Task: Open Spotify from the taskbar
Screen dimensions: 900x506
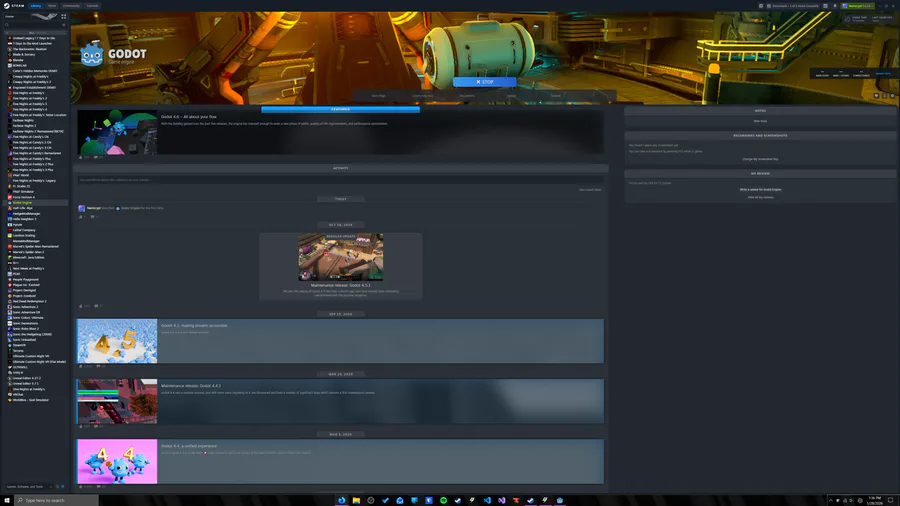Action: (443, 500)
